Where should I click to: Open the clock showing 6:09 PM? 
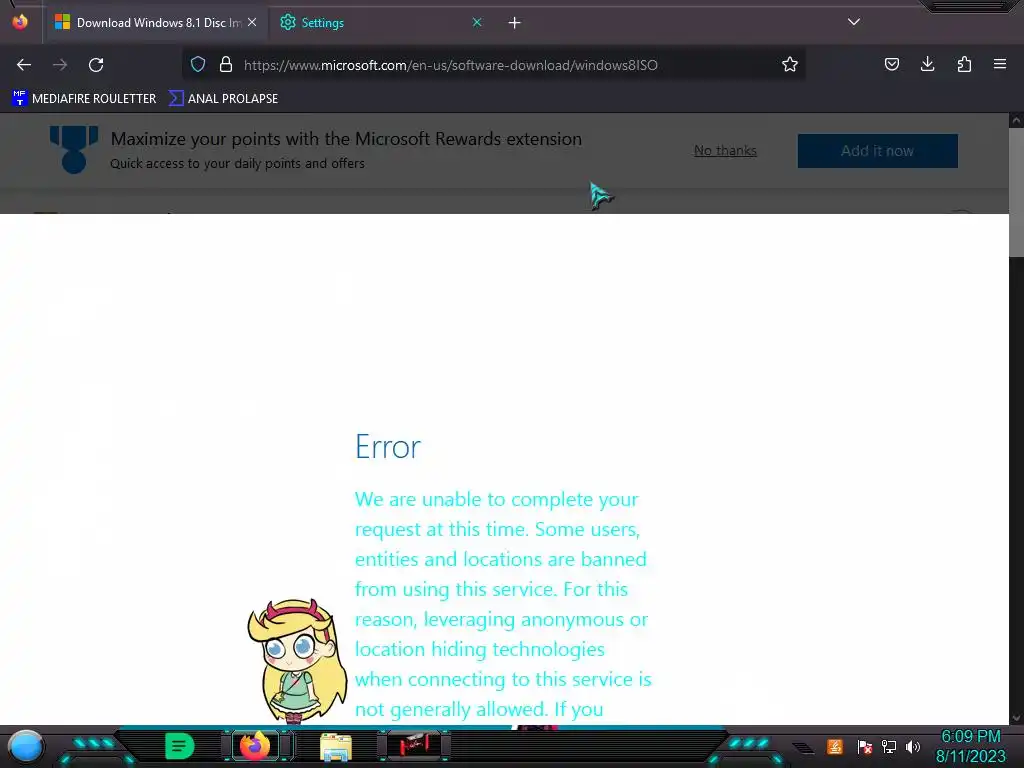[971, 746]
